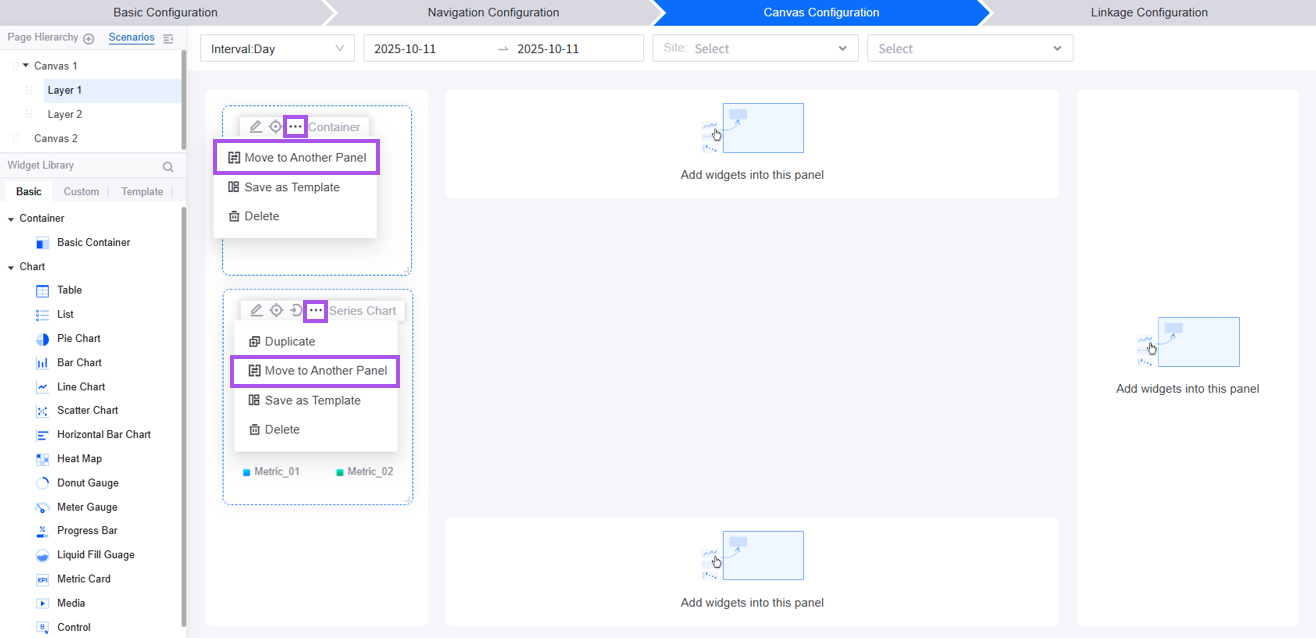This screenshot has width=1316, height=638.
Task: Switch to the Custom widget tab
Action: (x=81, y=192)
